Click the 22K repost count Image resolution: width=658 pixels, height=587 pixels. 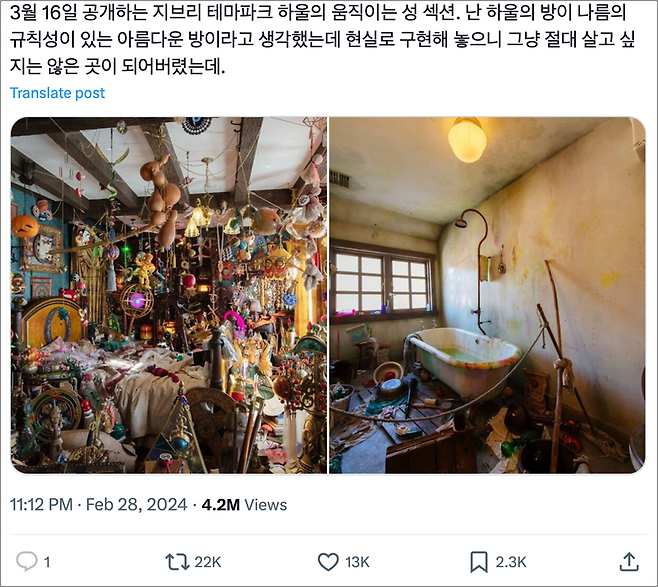pos(208,562)
